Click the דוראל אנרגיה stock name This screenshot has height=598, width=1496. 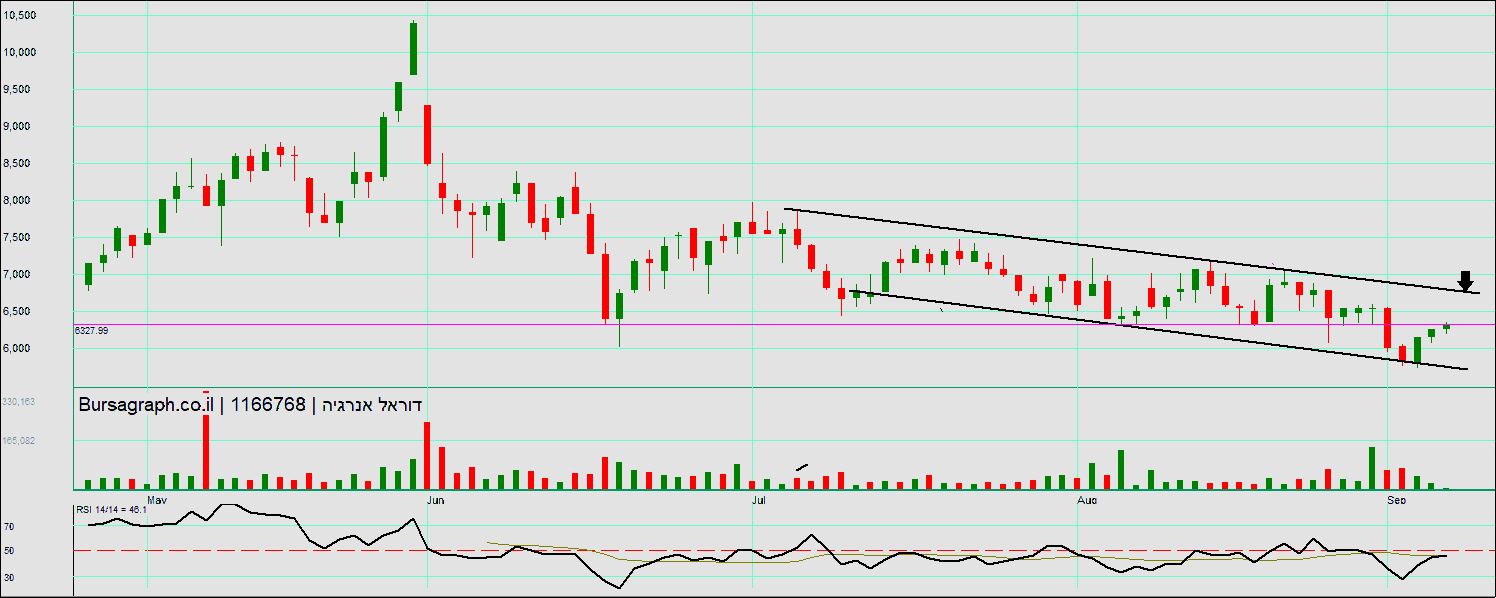point(371,404)
